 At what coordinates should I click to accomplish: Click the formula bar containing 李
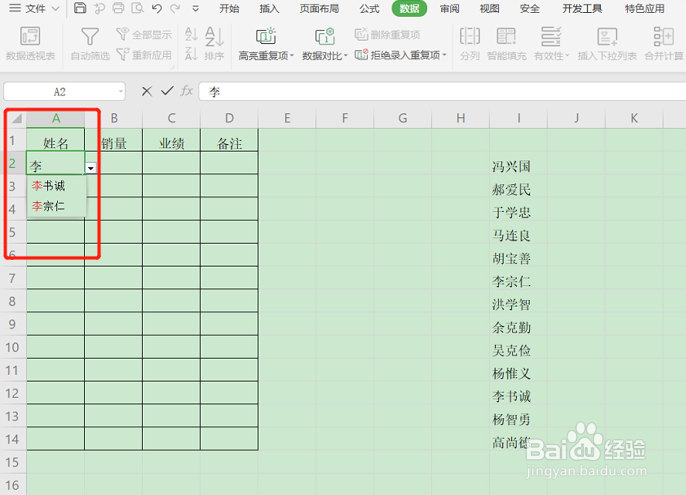pyautogui.click(x=442, y=92)
